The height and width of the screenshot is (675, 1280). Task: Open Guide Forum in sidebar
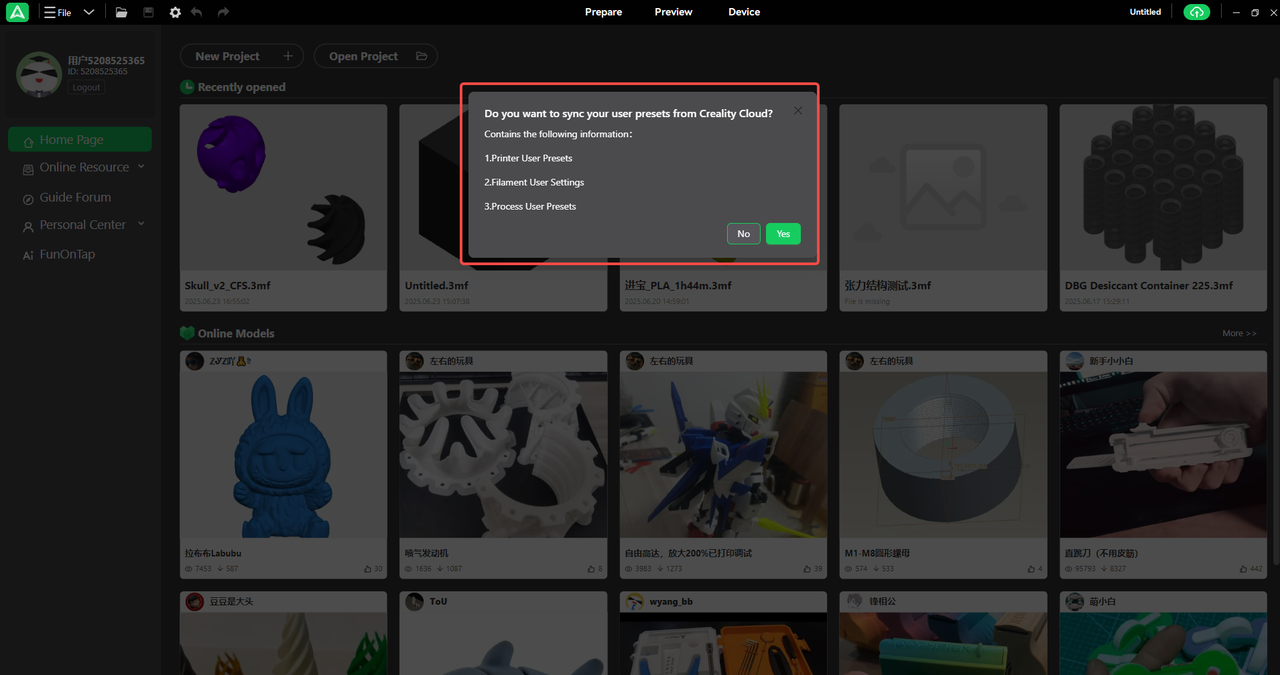point(75,197)
